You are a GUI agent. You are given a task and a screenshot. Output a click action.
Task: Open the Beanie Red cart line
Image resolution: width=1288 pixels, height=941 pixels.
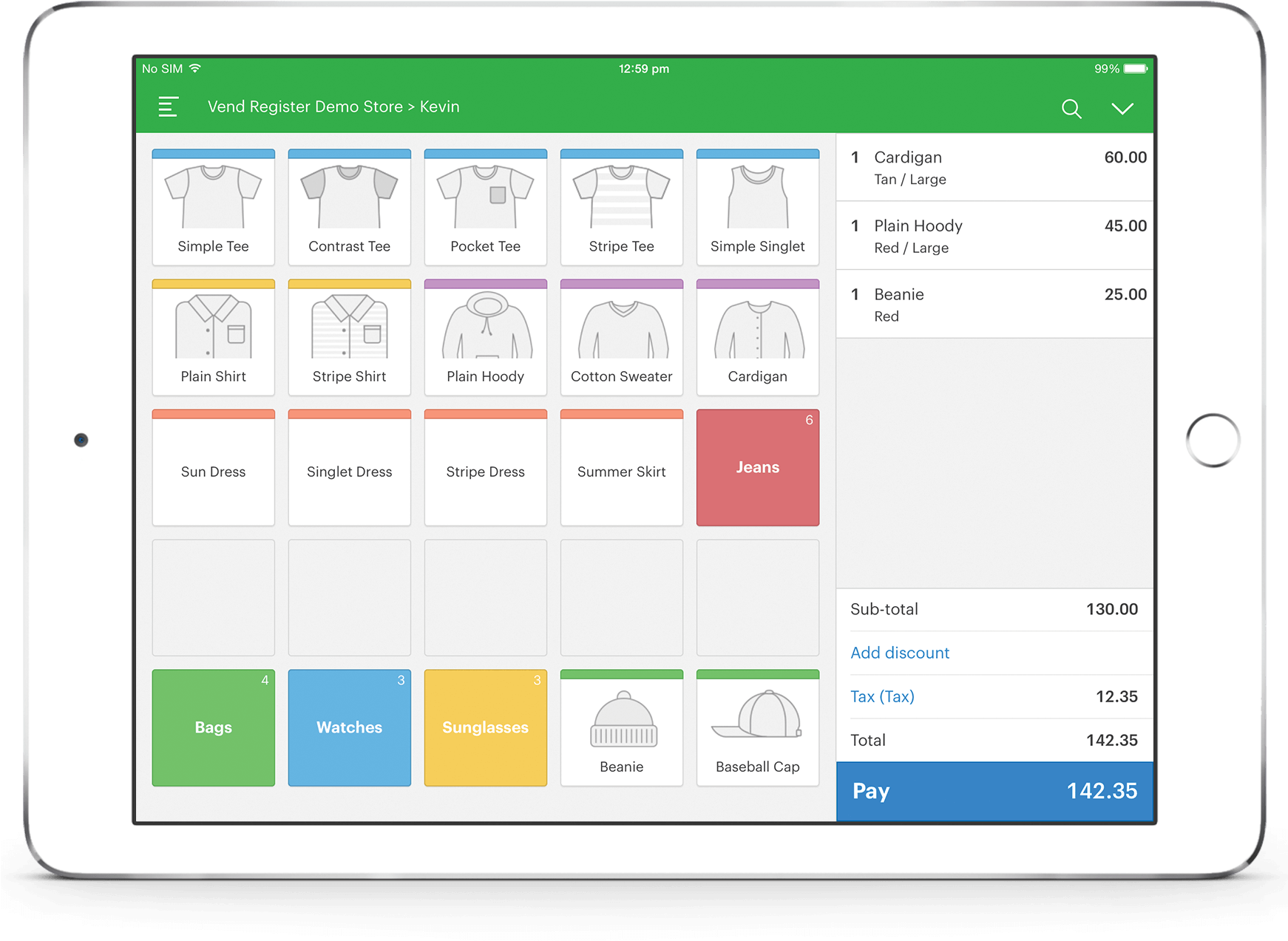coord(994,305)
